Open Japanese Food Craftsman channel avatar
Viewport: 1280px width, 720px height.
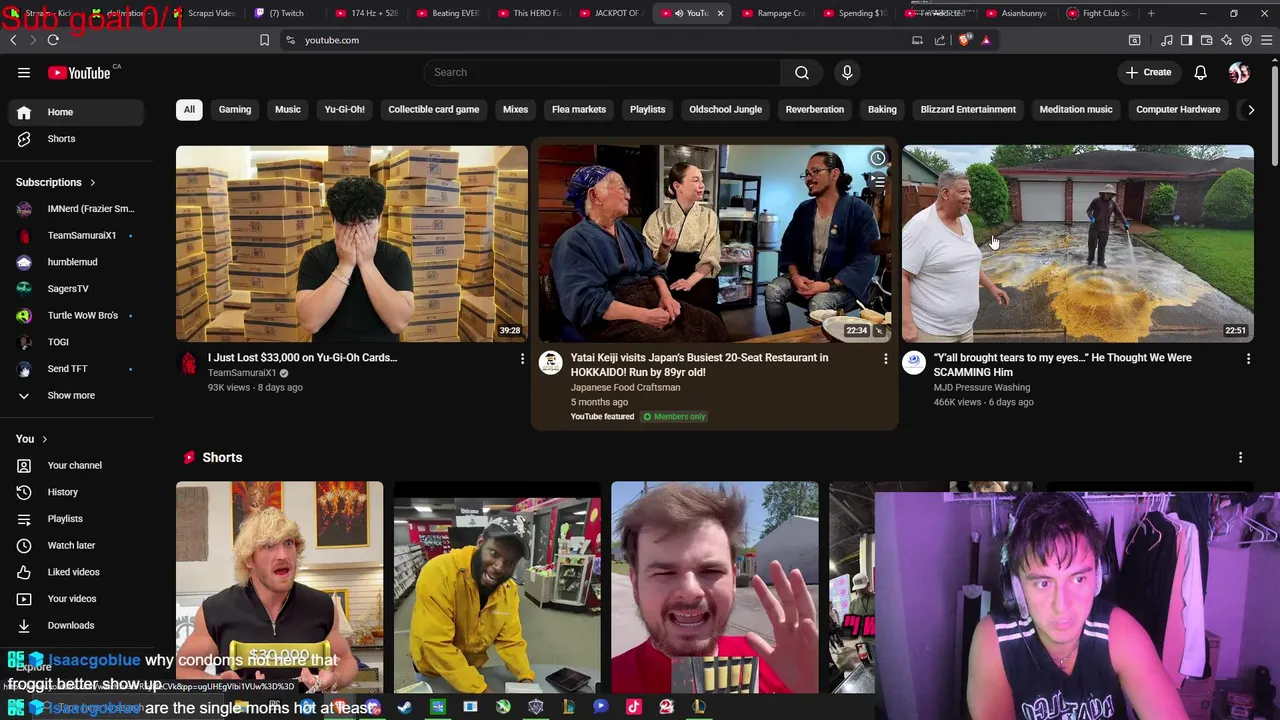(x=550, y=362)
